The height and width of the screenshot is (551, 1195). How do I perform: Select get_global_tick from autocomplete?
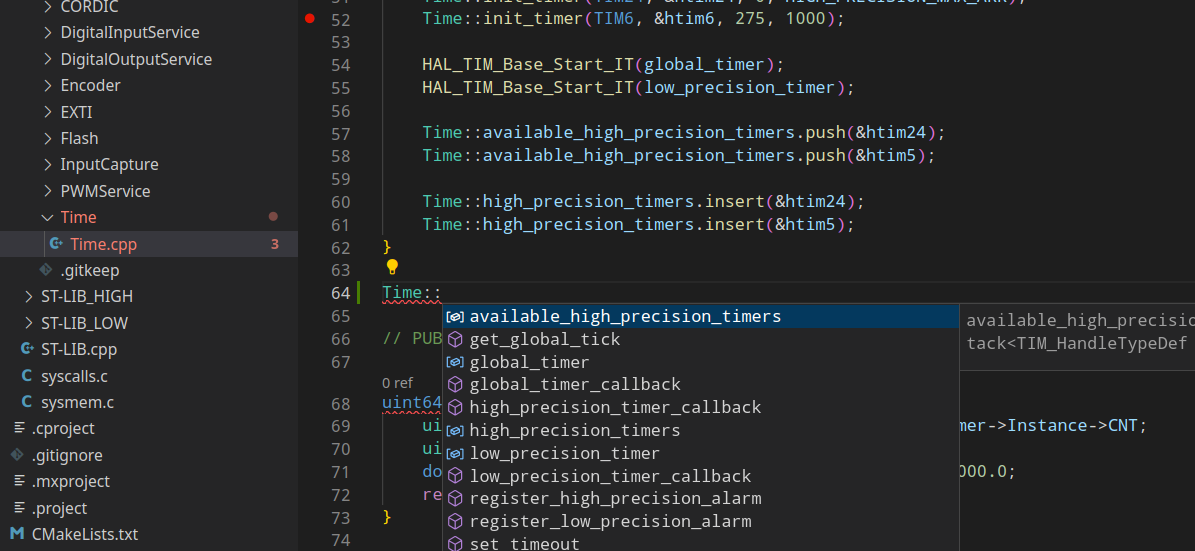pyautogui.click(x=701, y=339)
